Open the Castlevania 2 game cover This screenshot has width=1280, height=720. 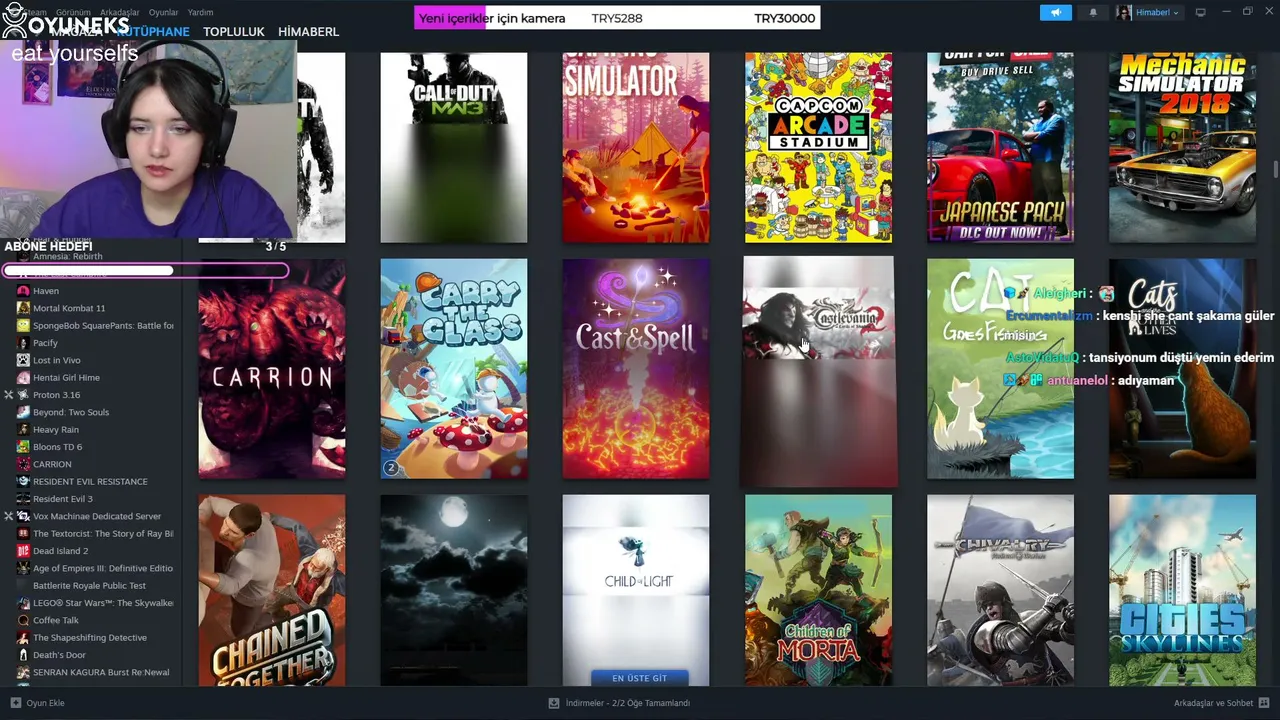tap(818, 371)
